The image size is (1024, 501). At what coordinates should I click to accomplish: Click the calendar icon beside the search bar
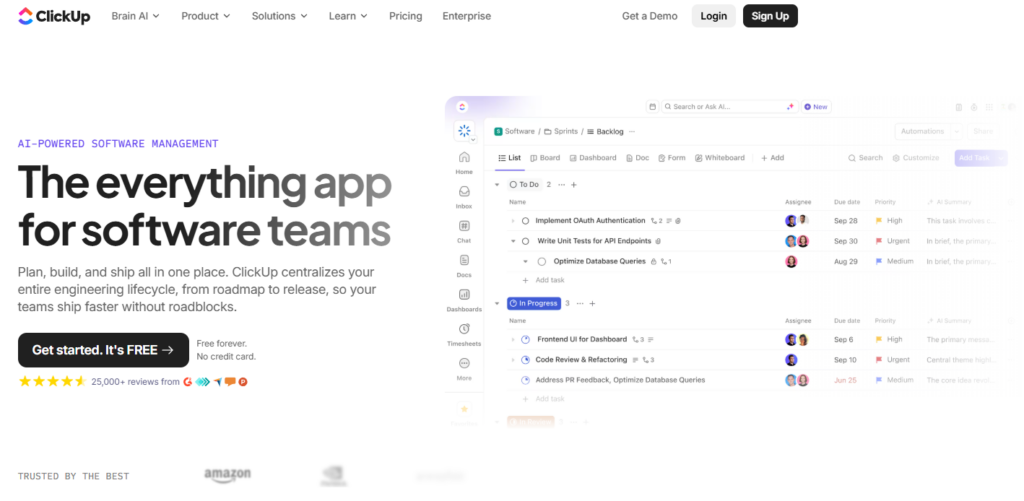pyautogui.click(x=652, y=106)
